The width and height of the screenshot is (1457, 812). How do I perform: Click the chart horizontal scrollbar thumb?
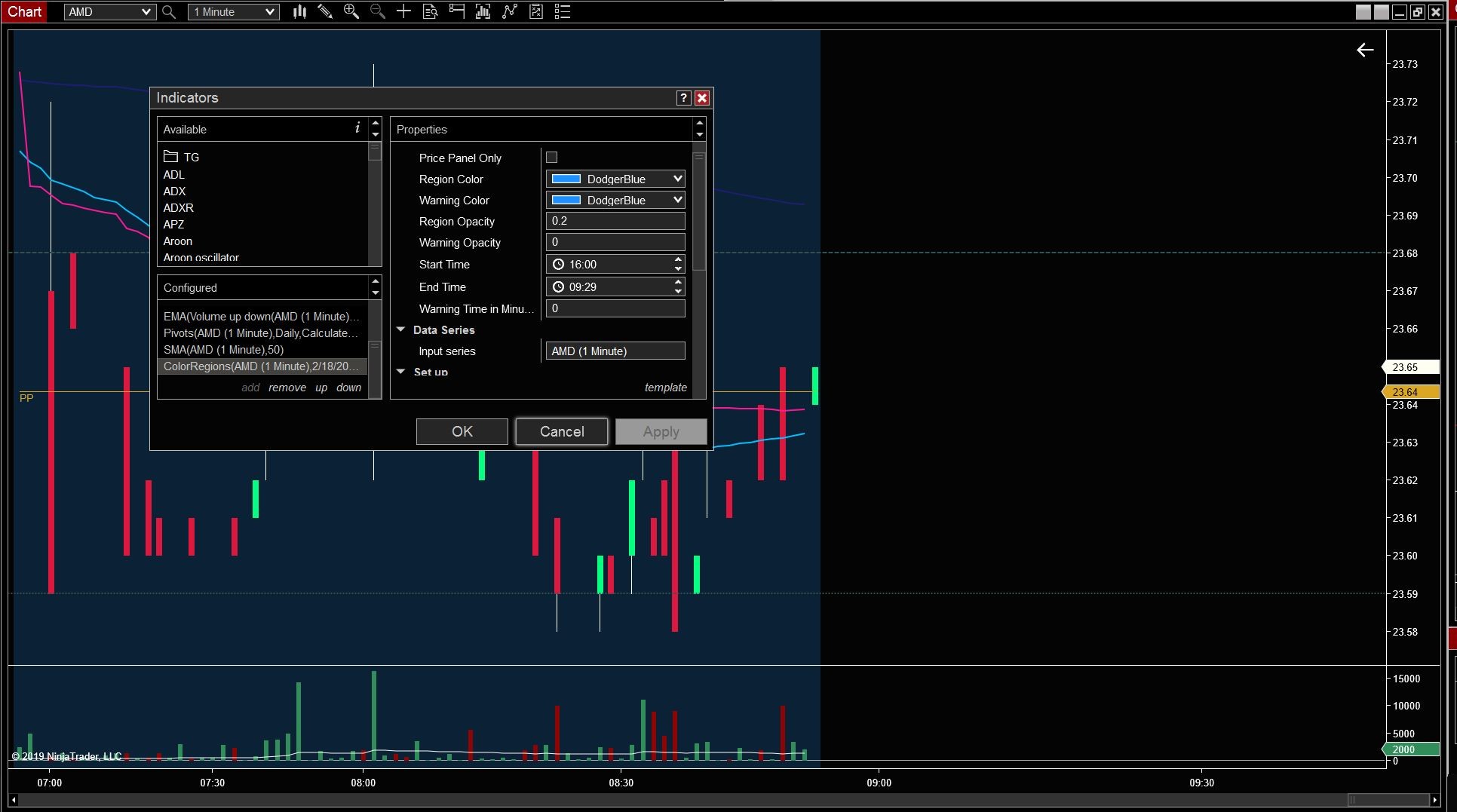(x=1388, y=800)
